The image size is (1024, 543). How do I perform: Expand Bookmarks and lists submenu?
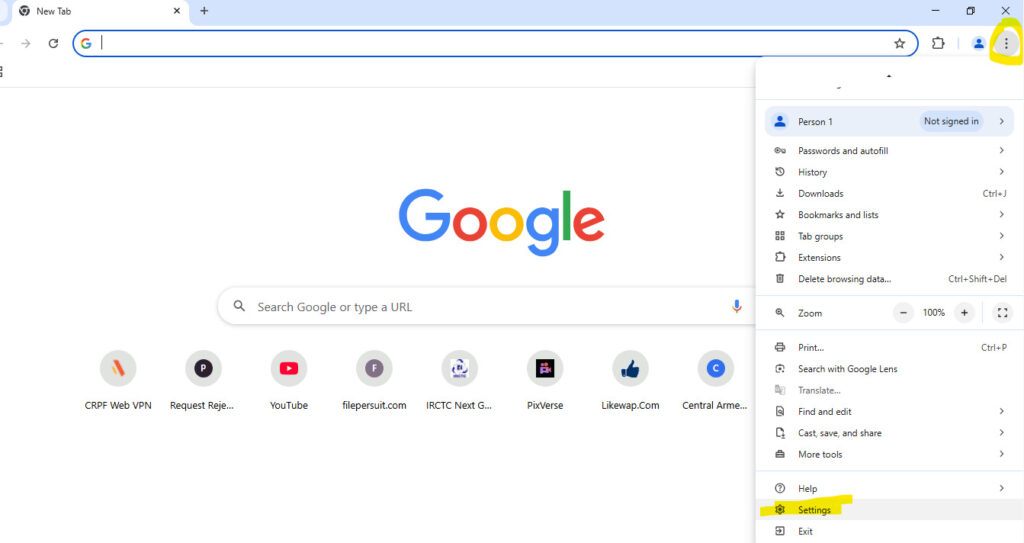tap(889, 215)
